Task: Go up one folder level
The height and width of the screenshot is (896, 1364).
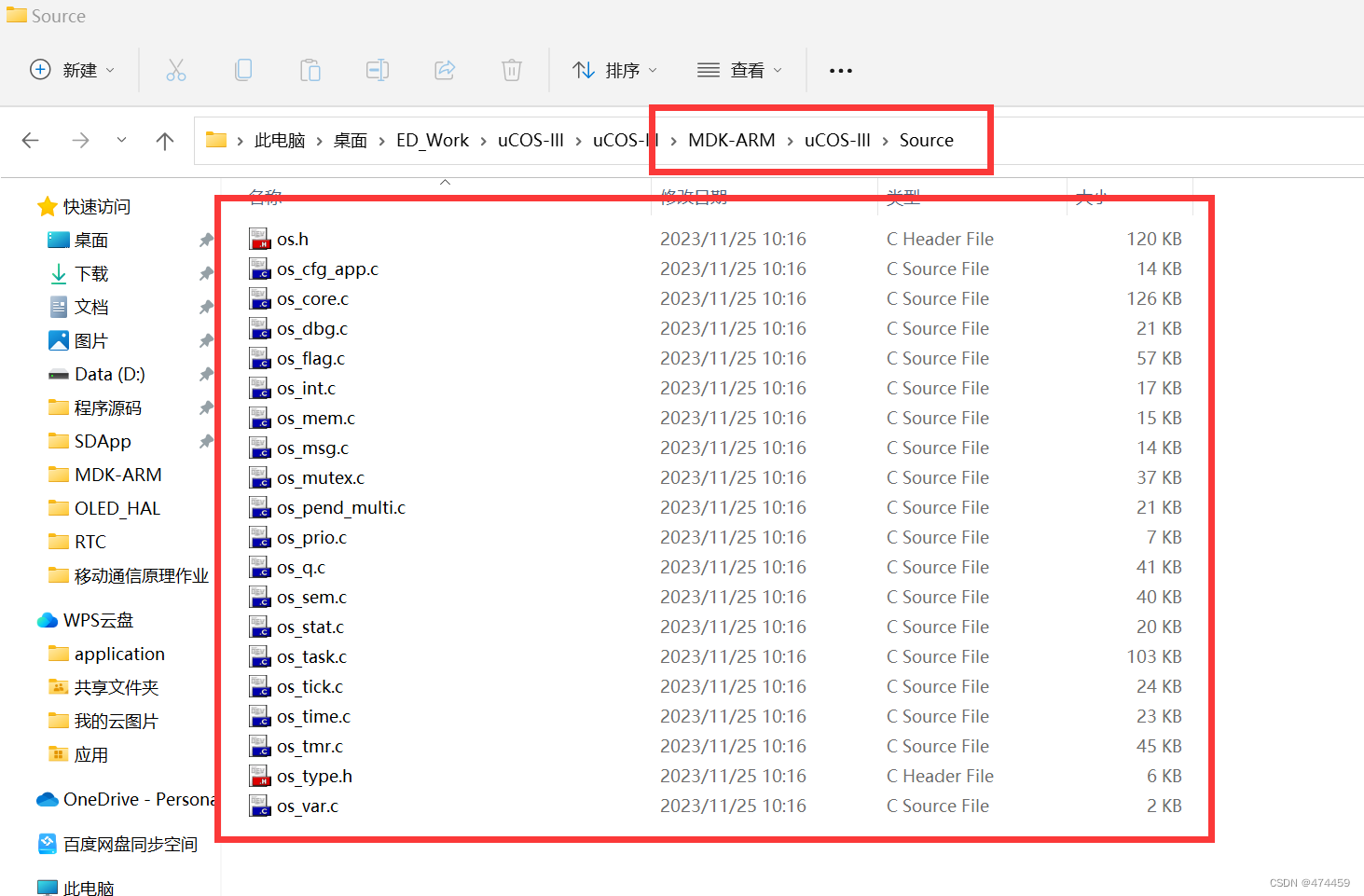Action: (165, 141)
